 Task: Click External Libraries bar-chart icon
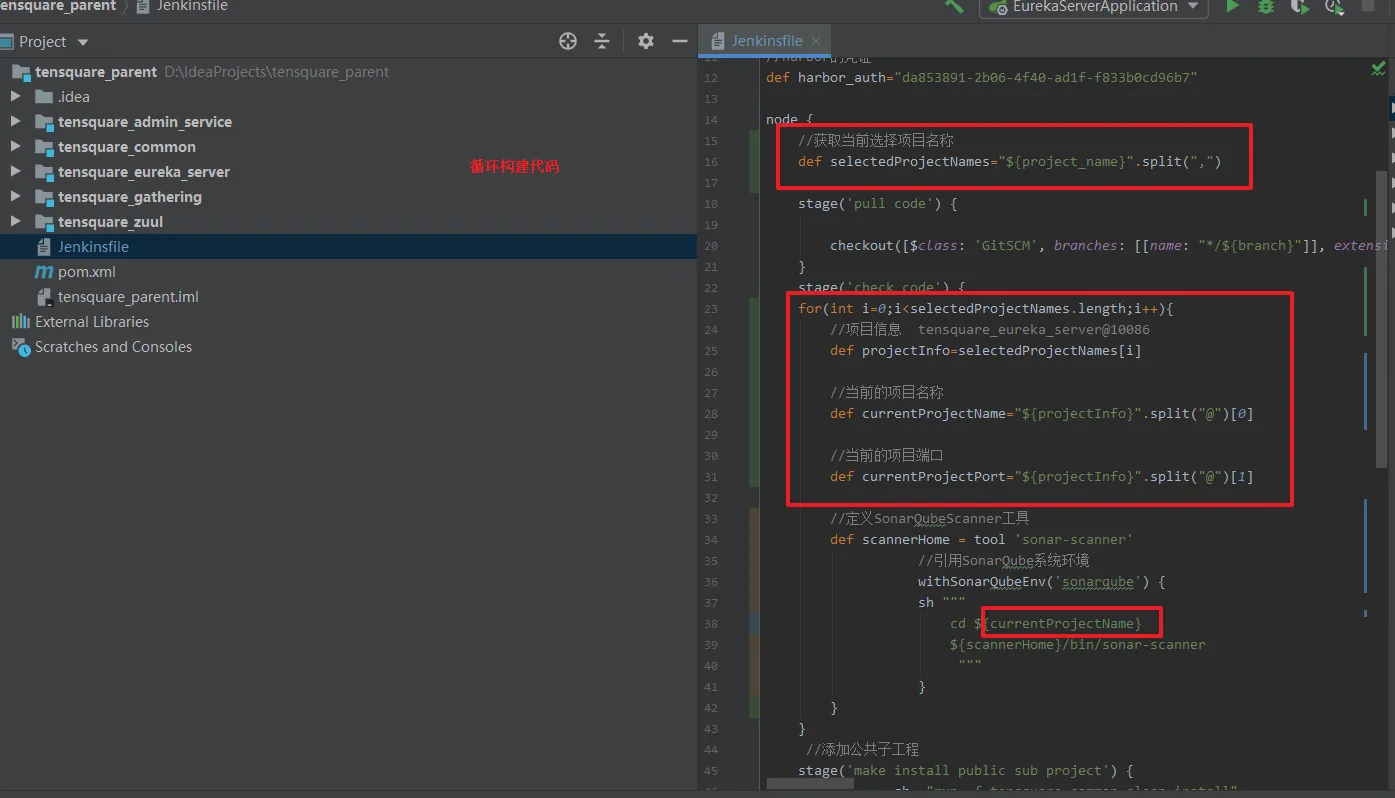click(20, 322)
